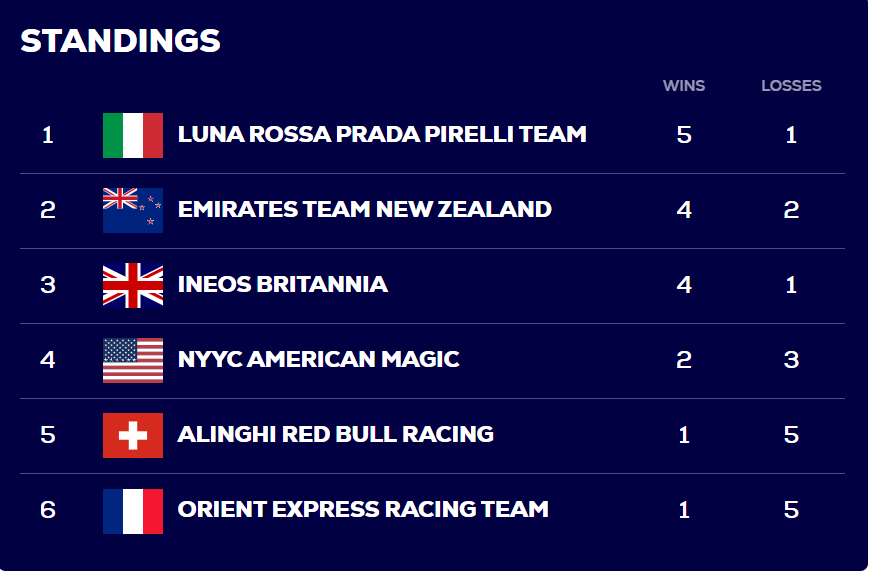Click the Italian flag icon
This screenshot has height=571, width=870.
(133, 135)
